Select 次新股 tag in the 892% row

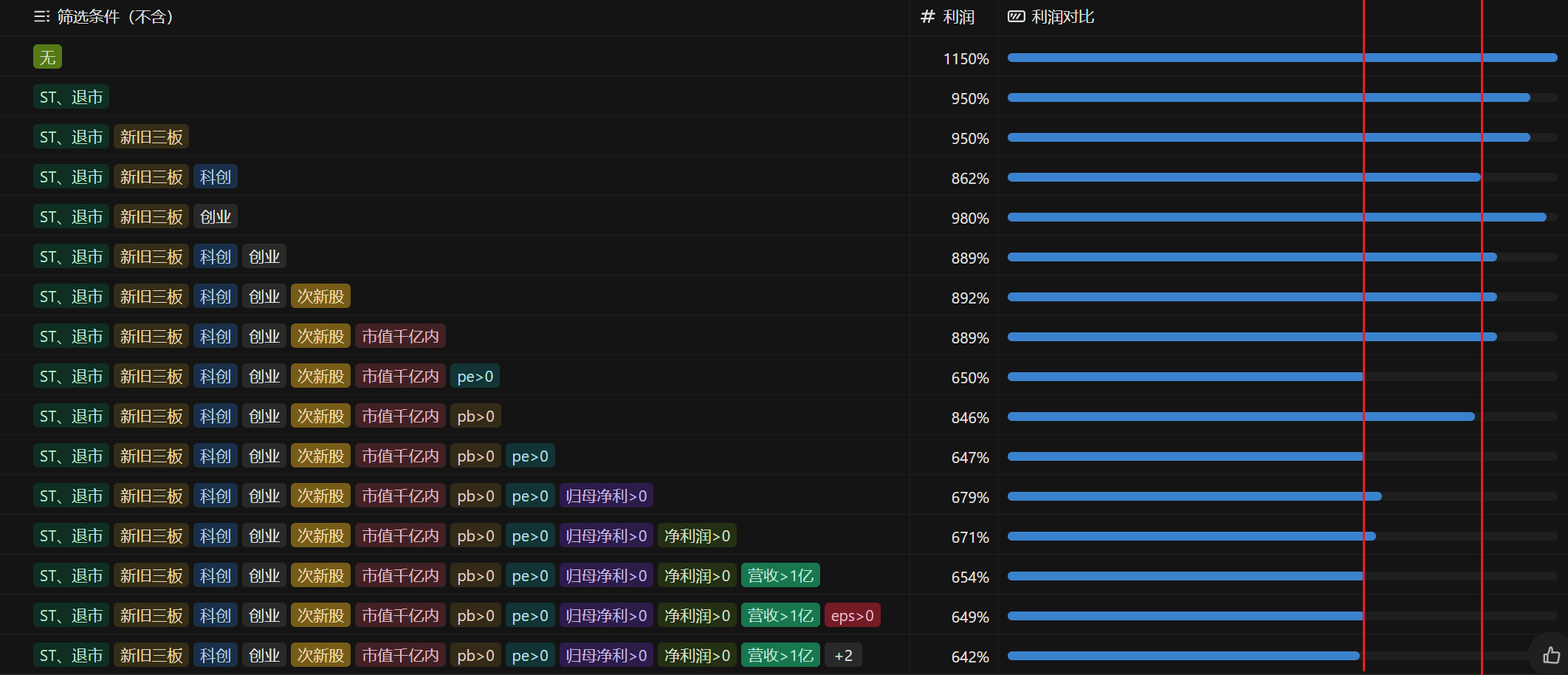click(x=320, y=297)
